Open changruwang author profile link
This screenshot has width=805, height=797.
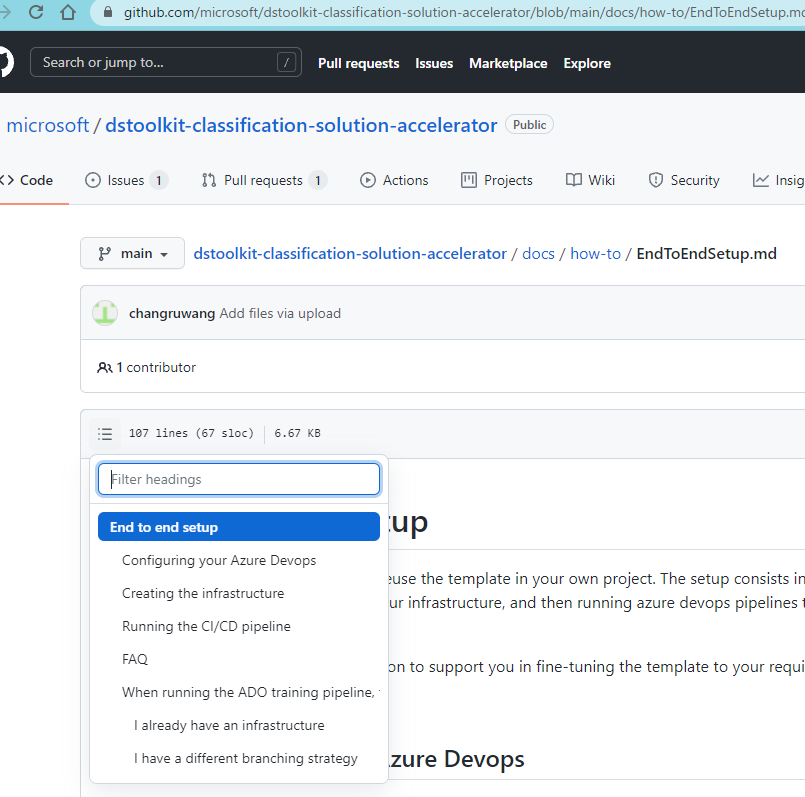tap(172, 314)
